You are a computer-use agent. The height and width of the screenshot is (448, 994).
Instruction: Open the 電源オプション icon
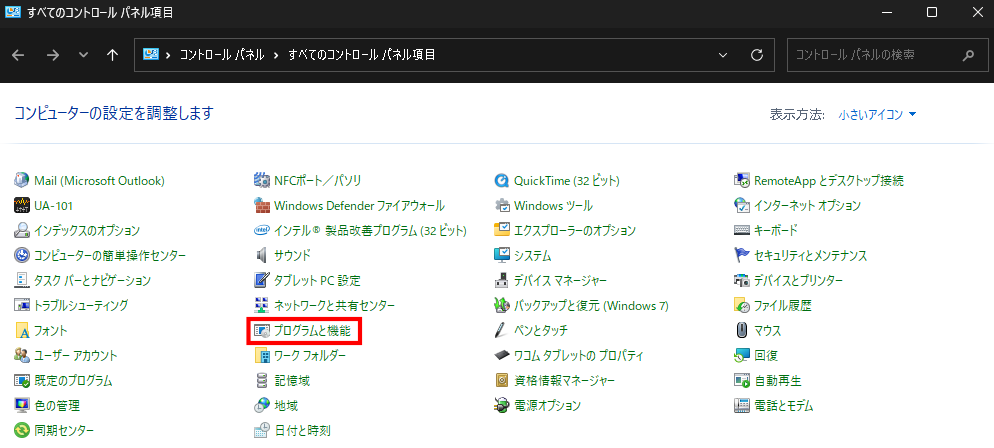tap(502, 406)
